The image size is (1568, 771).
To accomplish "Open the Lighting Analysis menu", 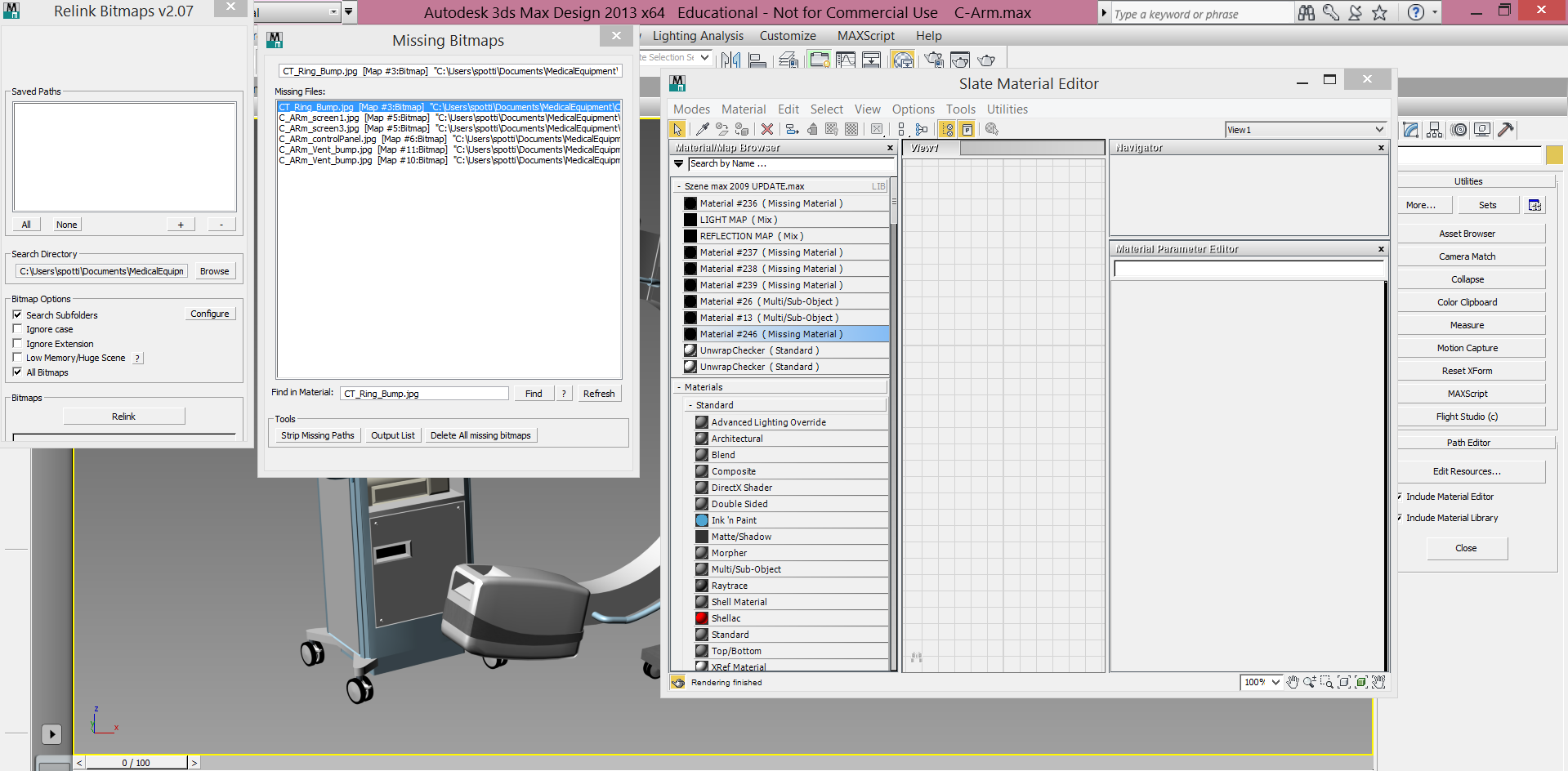I will pos(698,36).
